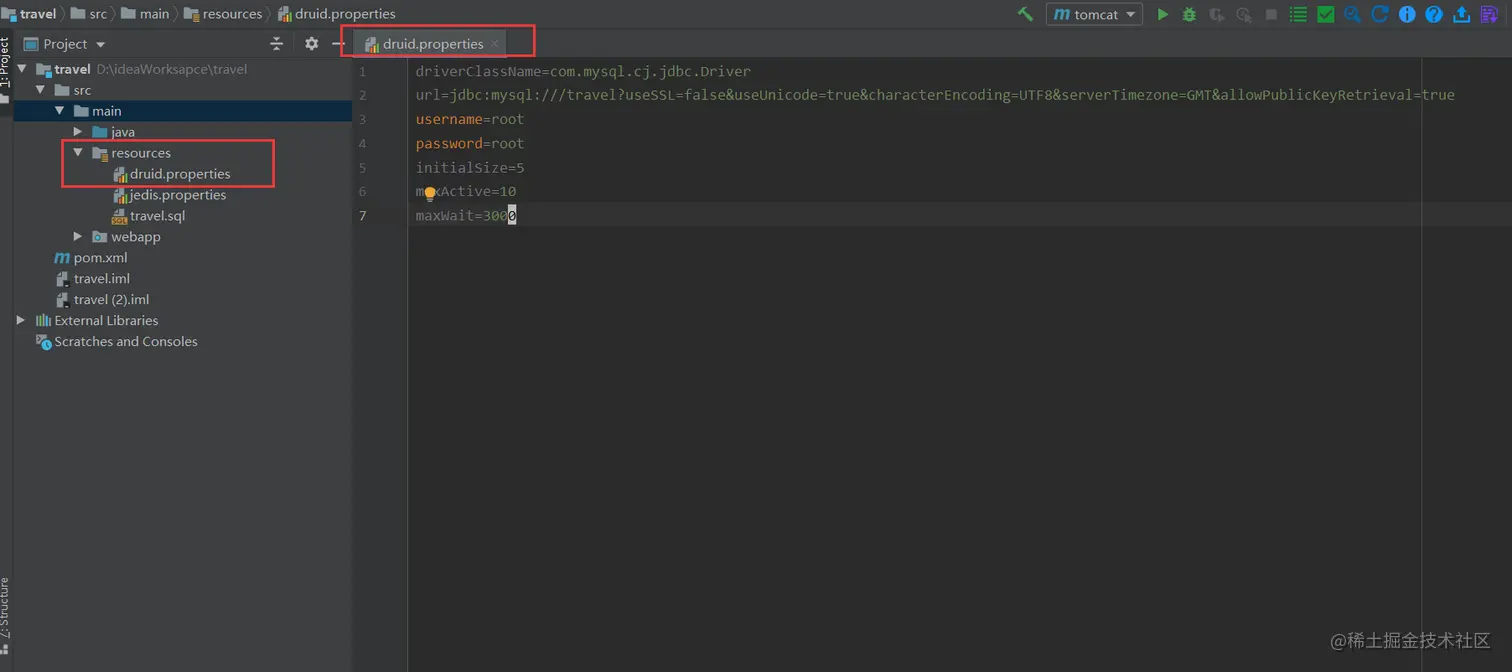
Task: Close the druid.properties editor tab
Action: click(495, 44)
